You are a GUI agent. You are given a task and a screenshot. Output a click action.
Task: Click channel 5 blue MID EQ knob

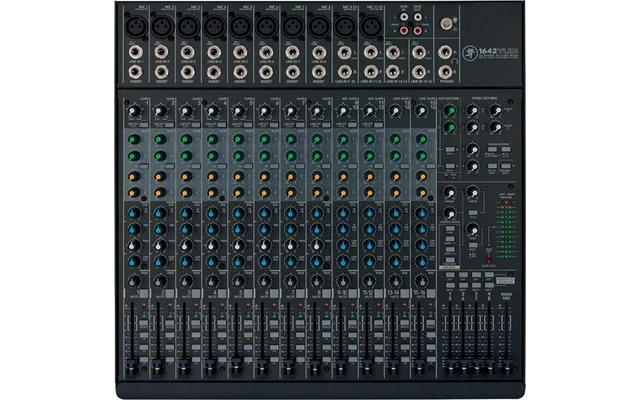[238, 229]
